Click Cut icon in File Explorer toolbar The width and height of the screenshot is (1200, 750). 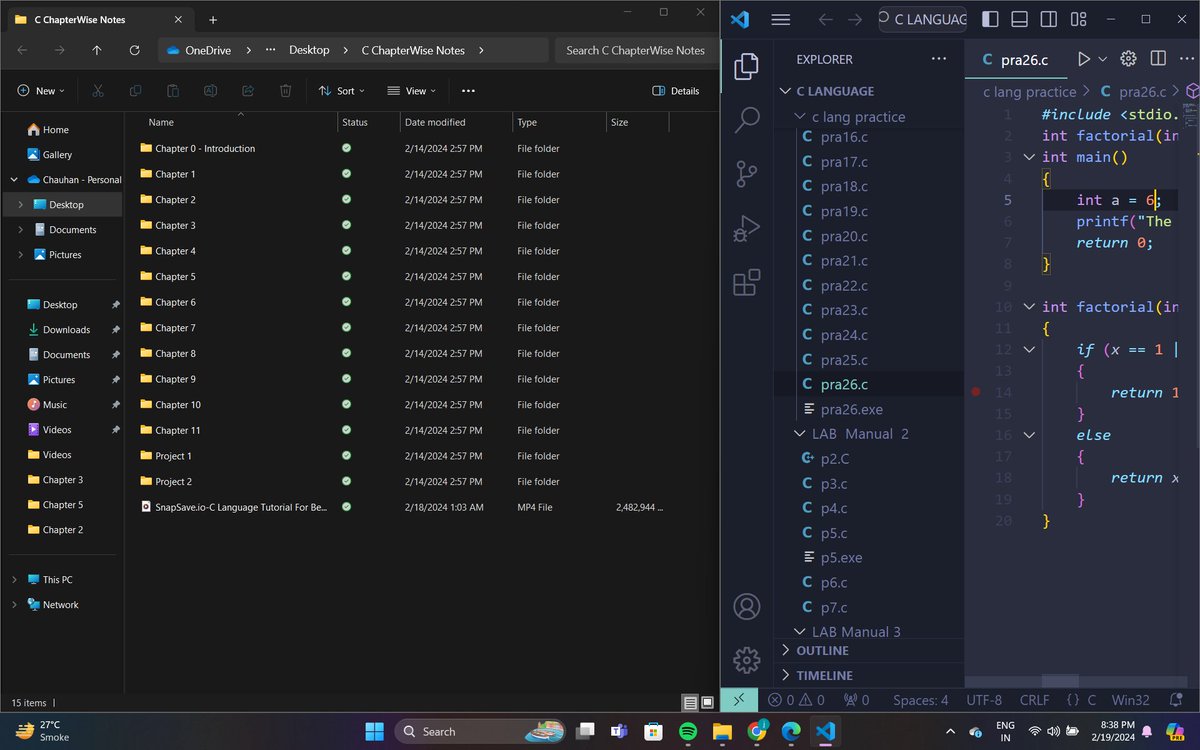98,91
